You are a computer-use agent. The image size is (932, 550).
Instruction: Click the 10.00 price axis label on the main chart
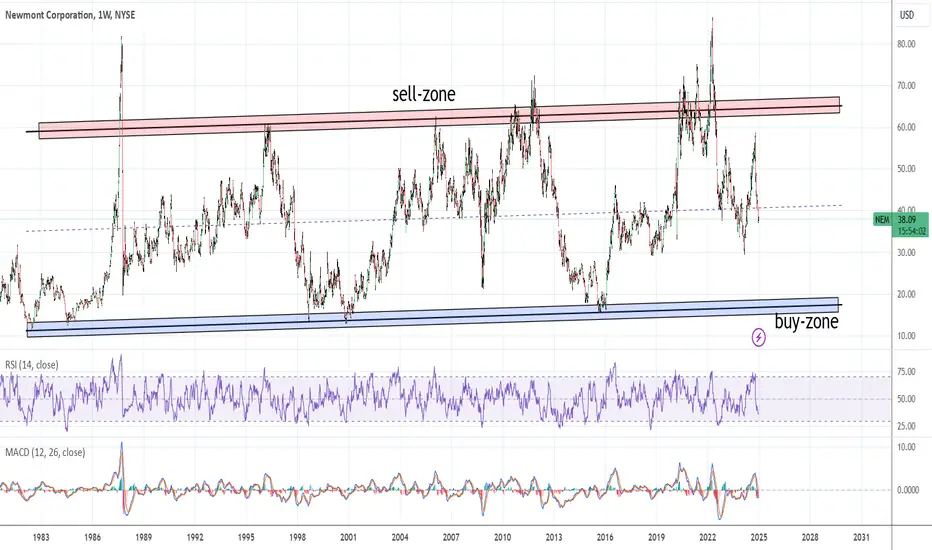coord(906,336)
